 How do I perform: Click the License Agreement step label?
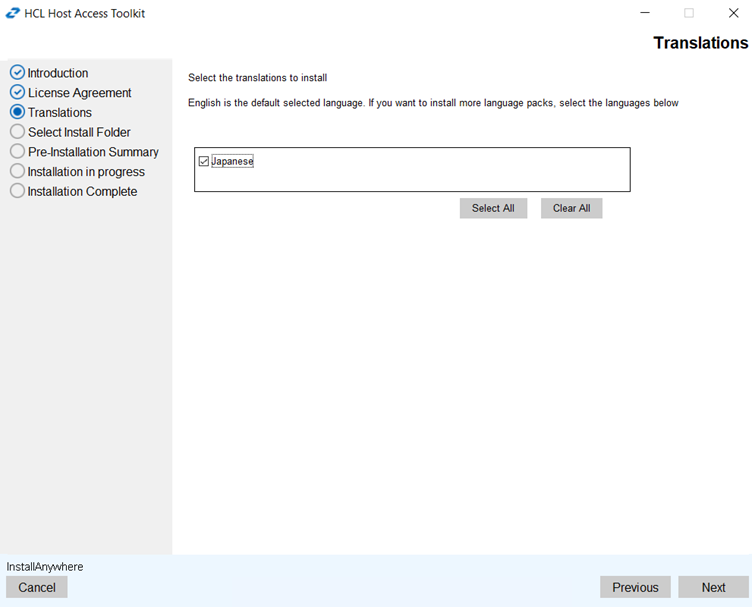pos(79,93)
